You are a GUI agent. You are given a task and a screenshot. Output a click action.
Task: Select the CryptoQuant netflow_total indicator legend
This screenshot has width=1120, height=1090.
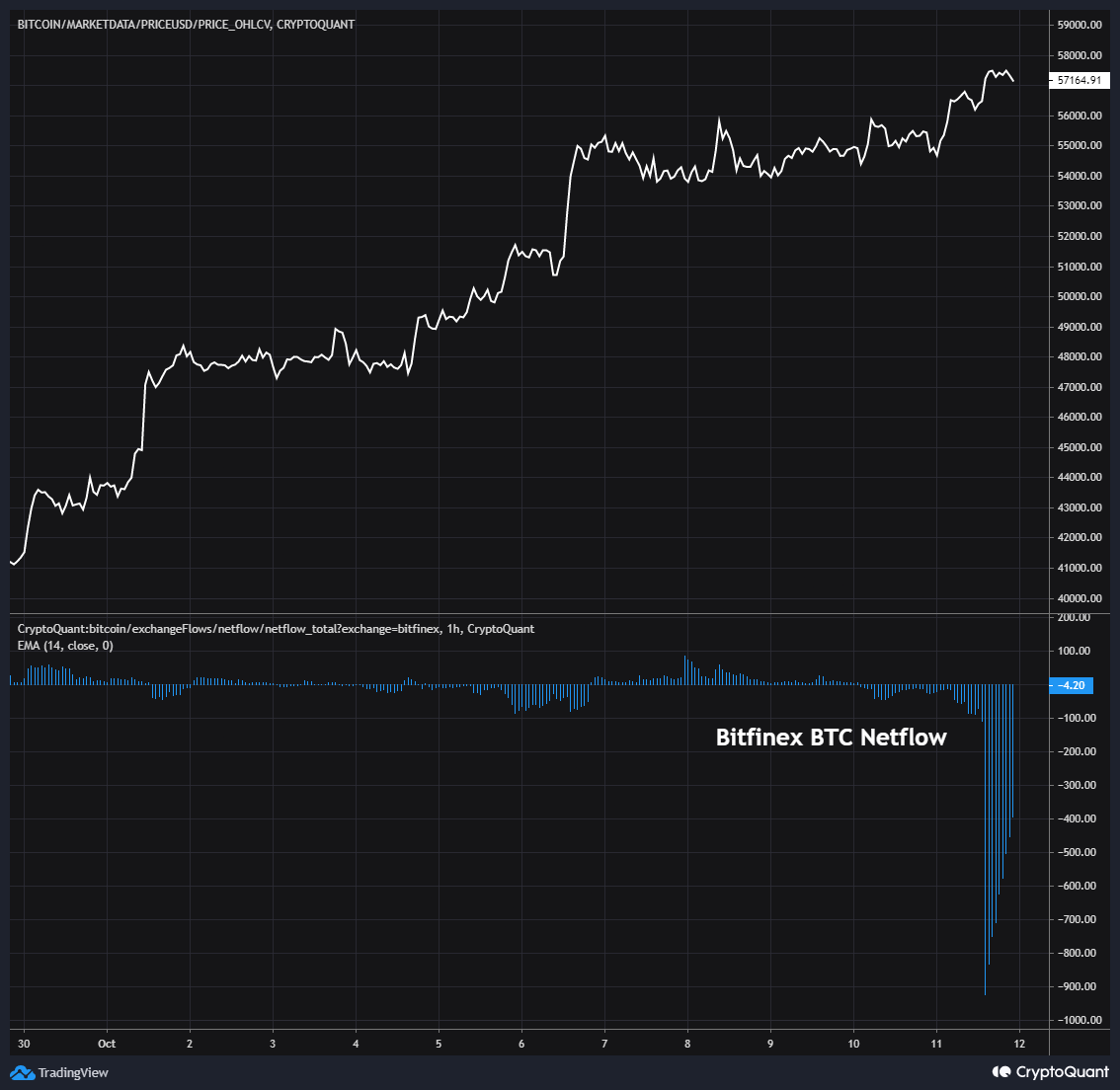275,628
